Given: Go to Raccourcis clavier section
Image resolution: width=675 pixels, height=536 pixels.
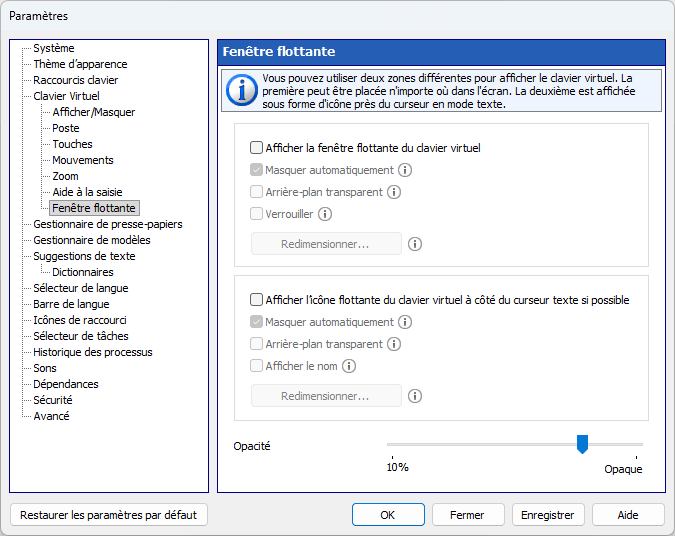Looking at the screenshot, I should click(75, 80).
